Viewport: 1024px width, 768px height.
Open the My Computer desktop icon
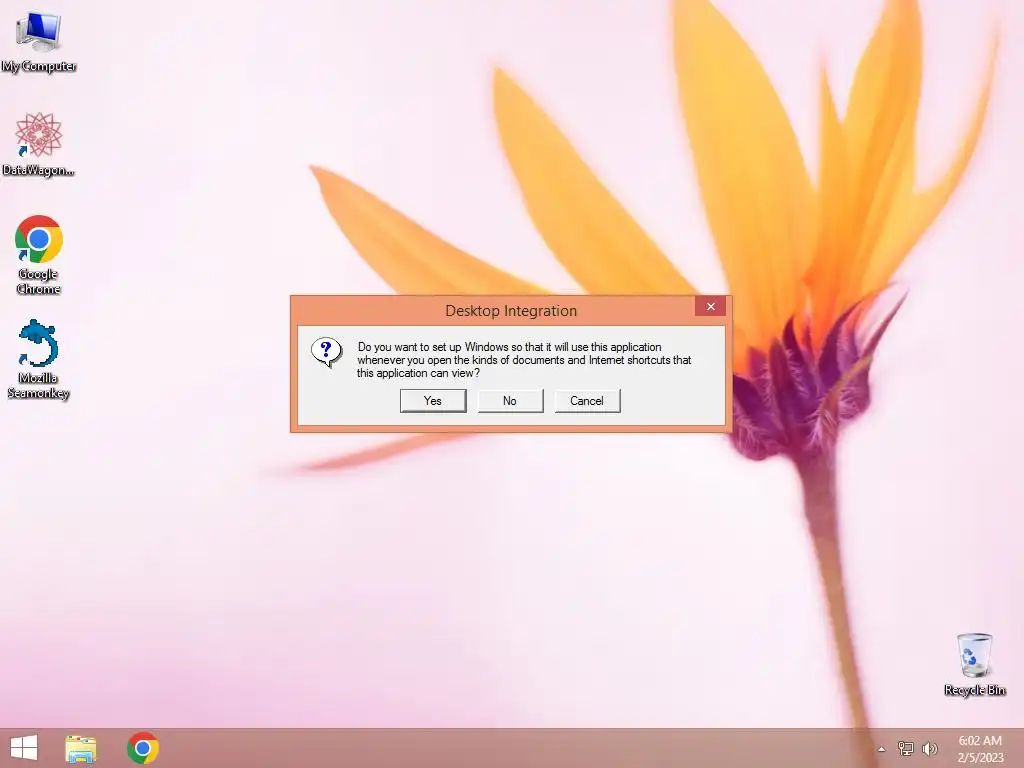coord(39,40)
